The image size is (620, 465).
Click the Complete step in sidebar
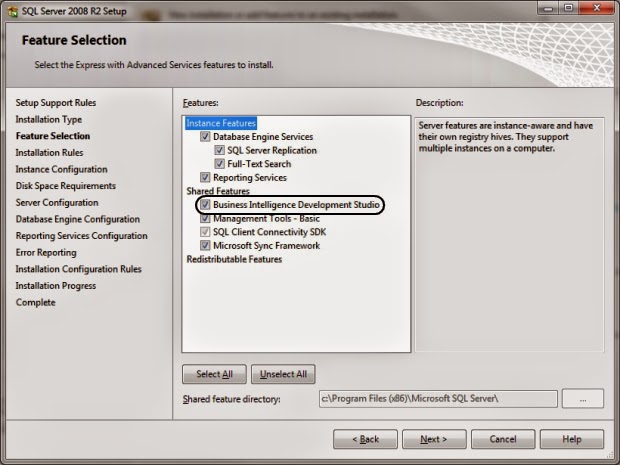click(x=36, y=302)
